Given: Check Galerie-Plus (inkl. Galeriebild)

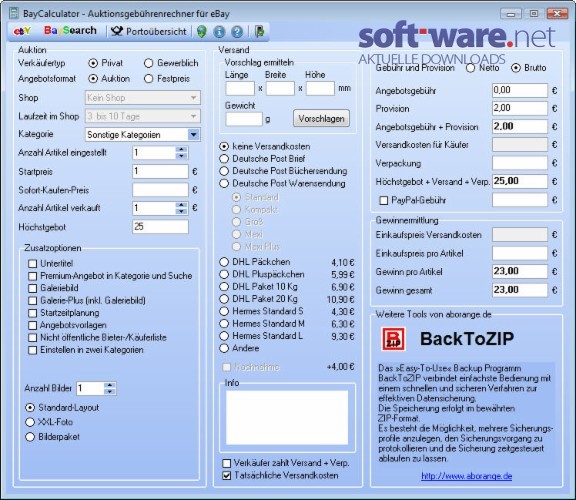Looking at the screenshot, I should (x=33, y=301).
